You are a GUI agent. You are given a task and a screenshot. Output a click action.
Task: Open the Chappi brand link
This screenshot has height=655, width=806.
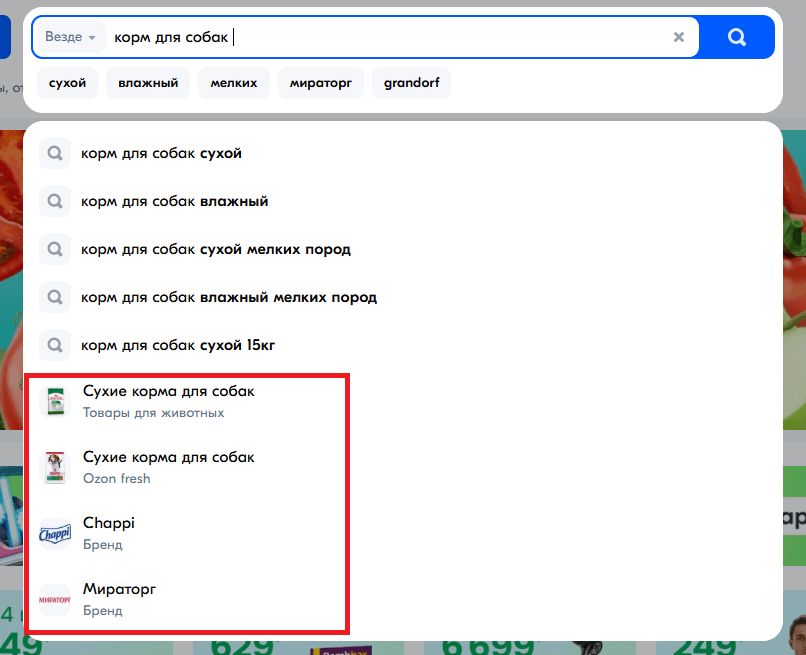click(403, 533)
